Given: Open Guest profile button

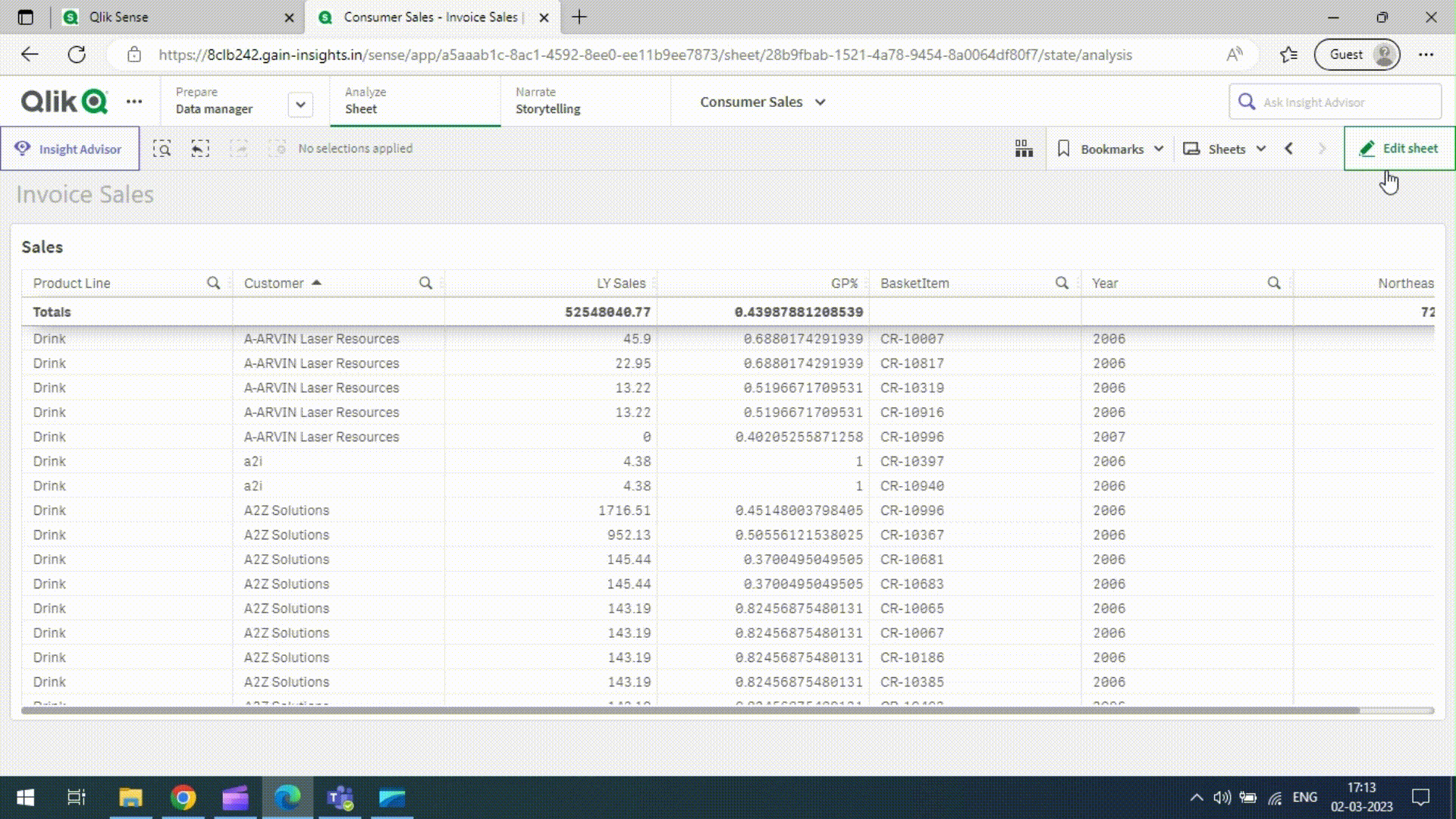Looking at the screenshot, I should 1357,55.
